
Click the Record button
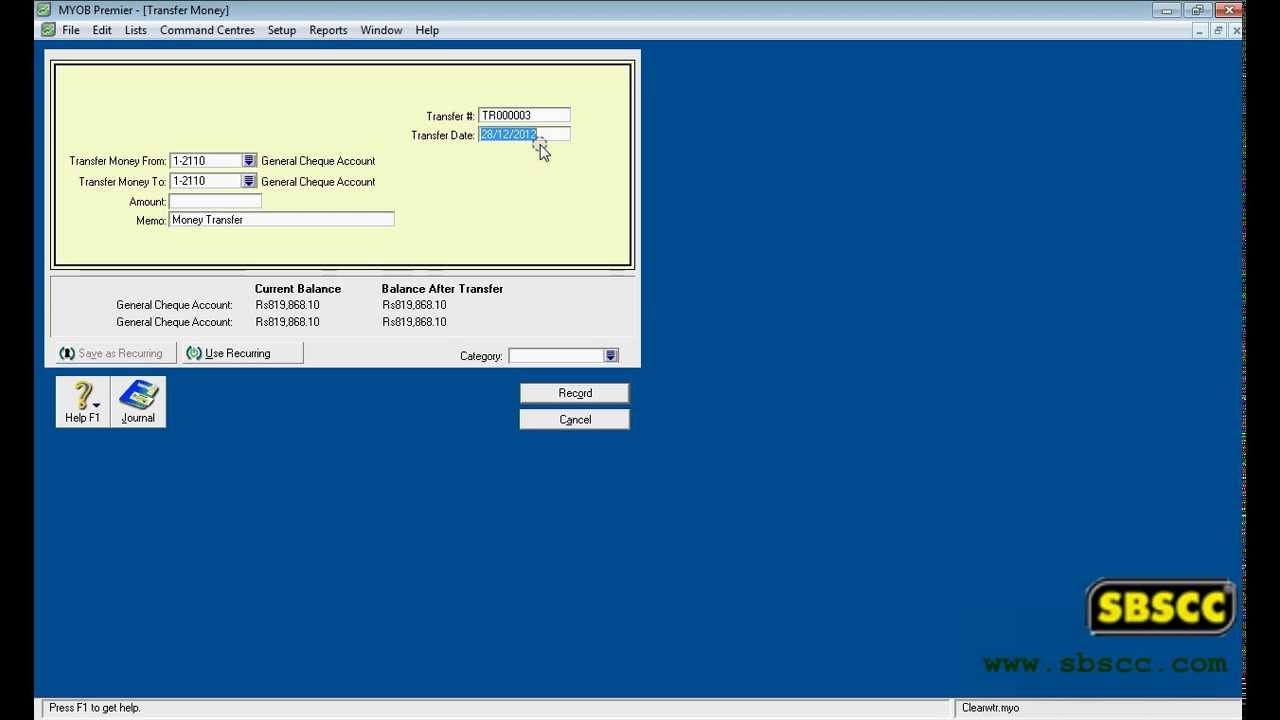tap(575, 393)
